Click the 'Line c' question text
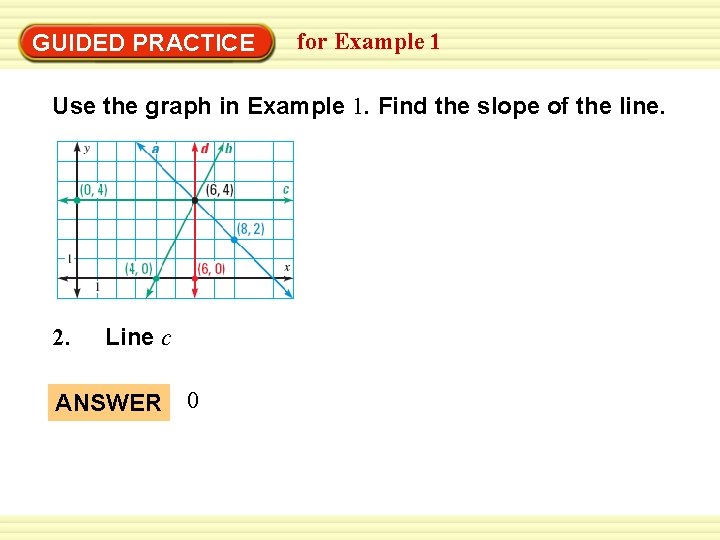Image resolution: width=720 pixels, height=540 pixels. tap(138, 338)
